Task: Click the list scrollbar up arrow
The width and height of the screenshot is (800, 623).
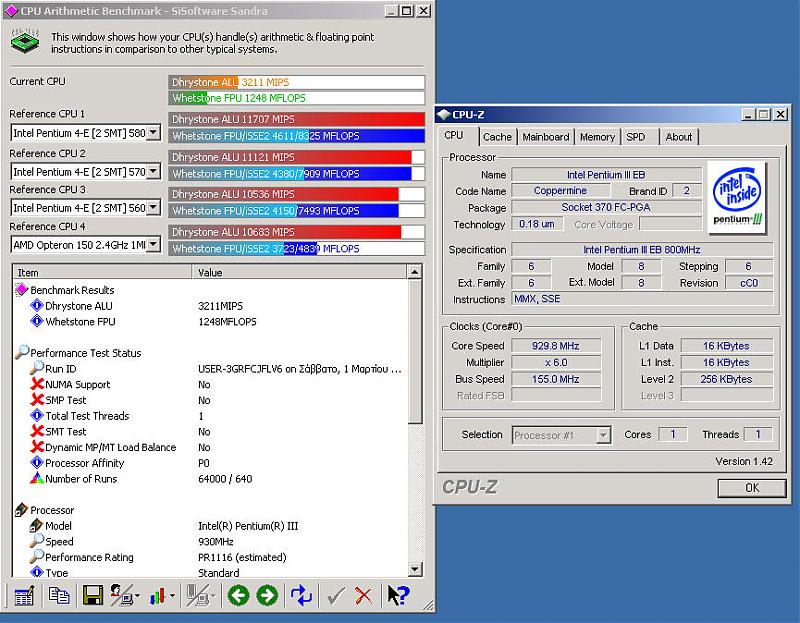Action: tap(415, 272)
